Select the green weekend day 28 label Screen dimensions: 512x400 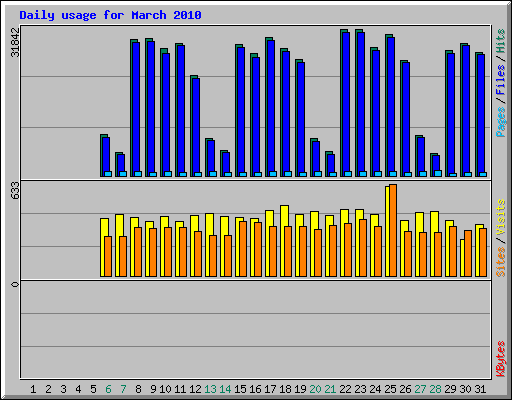pyautogui.click(x=435, y=389)
